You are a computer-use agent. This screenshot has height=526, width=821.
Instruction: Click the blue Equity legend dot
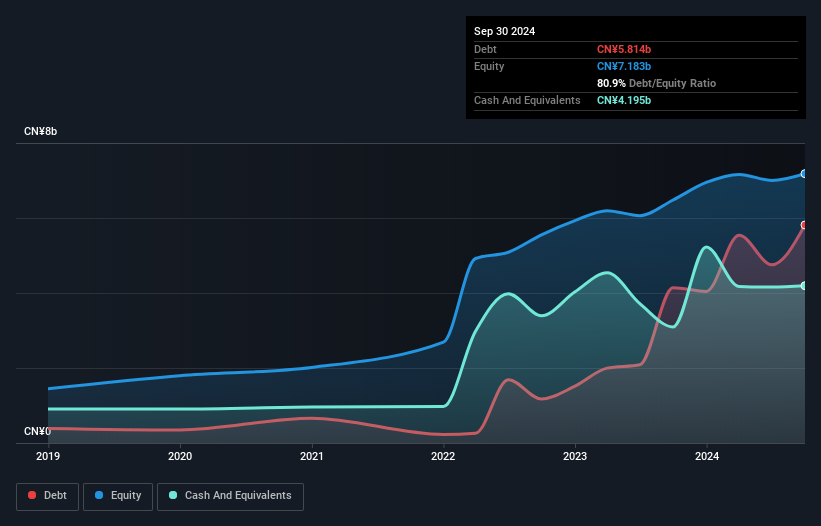click(x=99, y=495)
